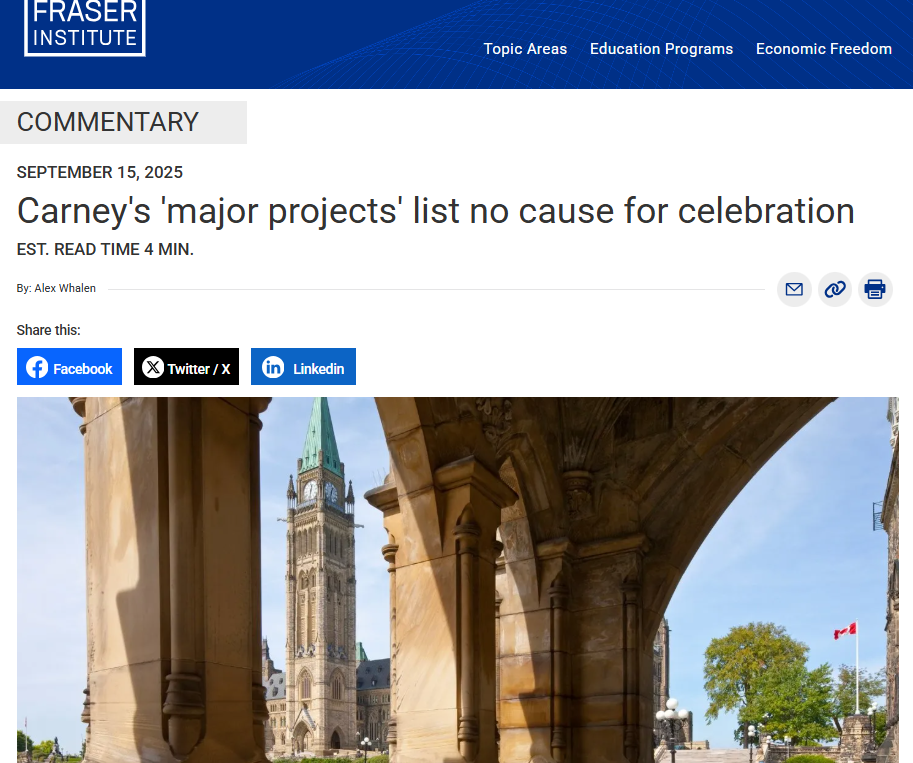Print the article using the printer icon

tap(874, 289)
